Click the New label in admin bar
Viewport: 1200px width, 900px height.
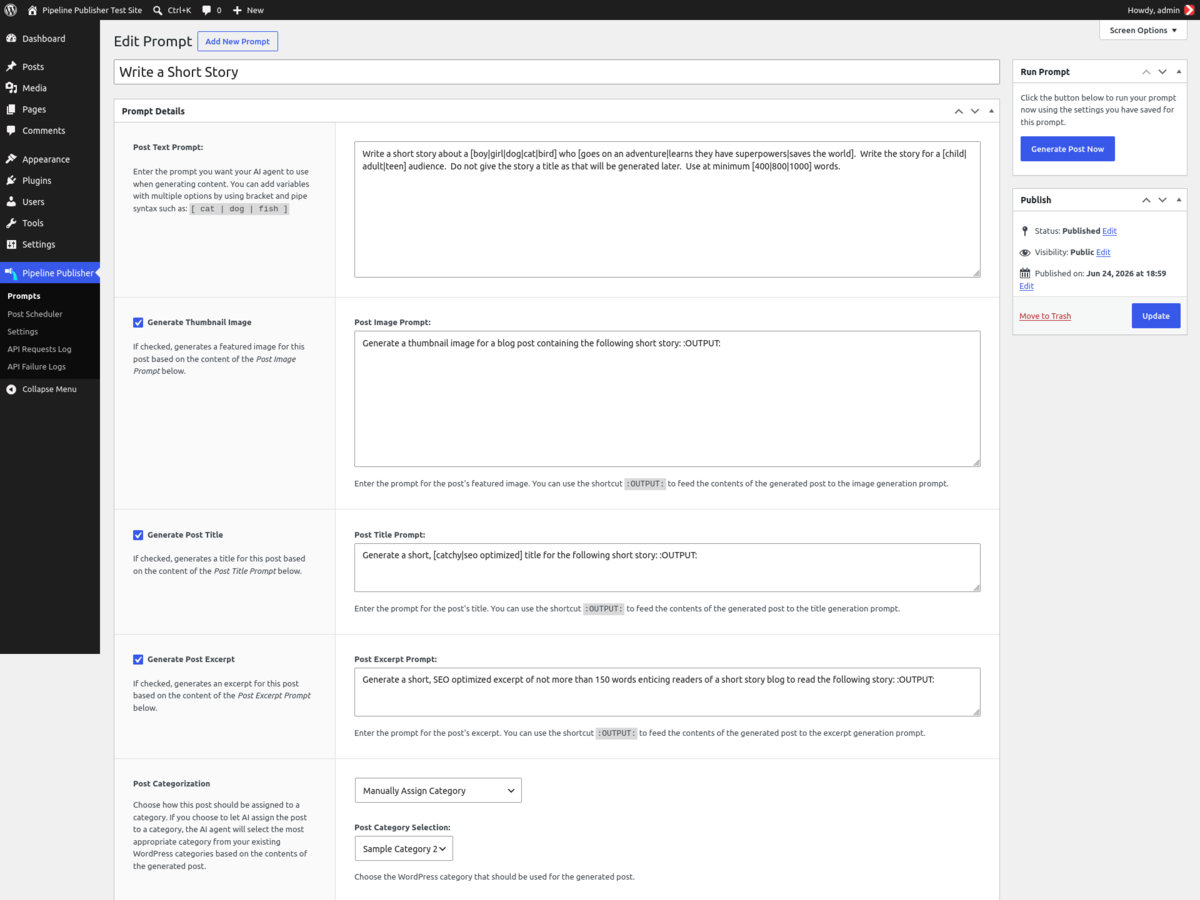tap(255, 10)
